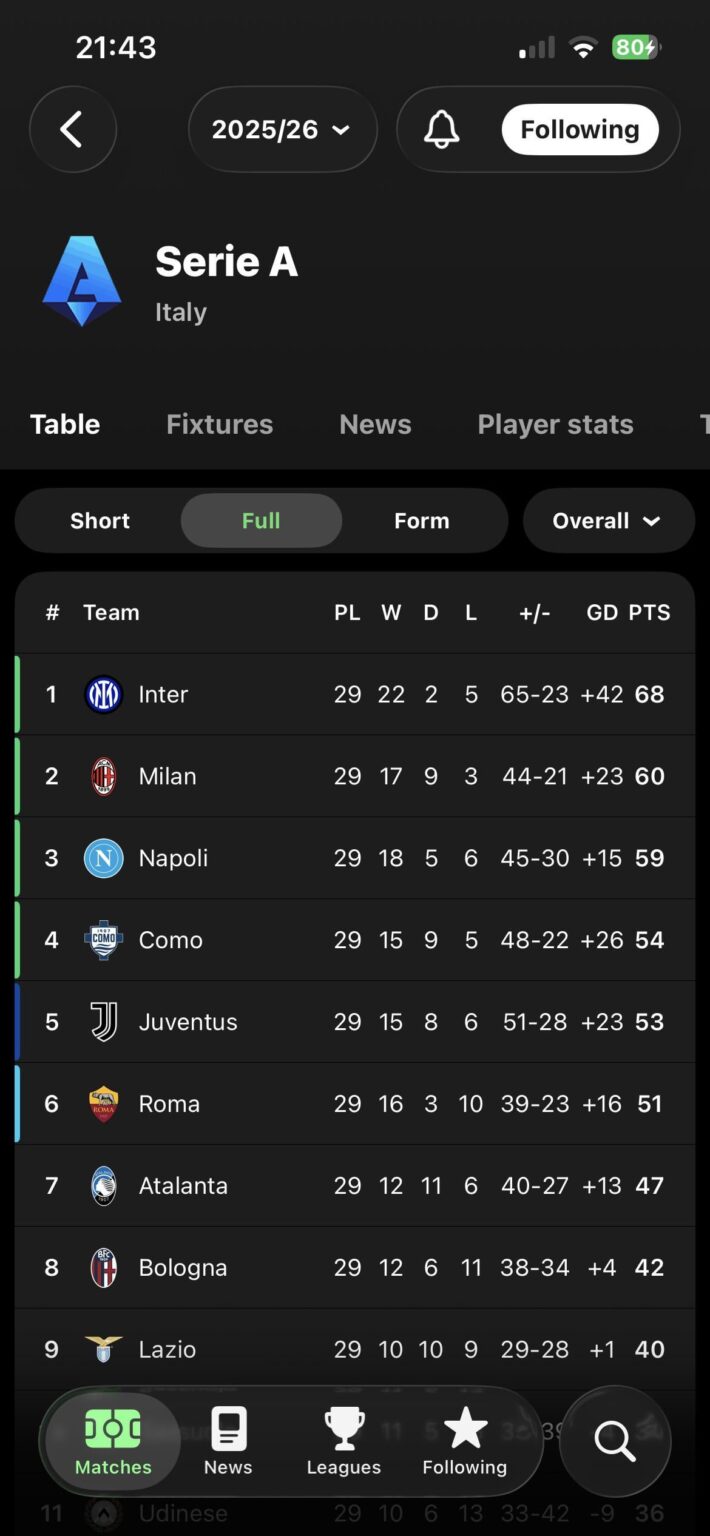This screenshot has height=1536, width=710.
Task: Enable the Form table view
Action: coord(421,521)
